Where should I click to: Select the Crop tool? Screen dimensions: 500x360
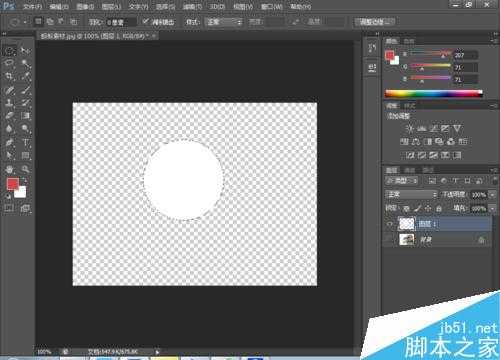[9, 76]
